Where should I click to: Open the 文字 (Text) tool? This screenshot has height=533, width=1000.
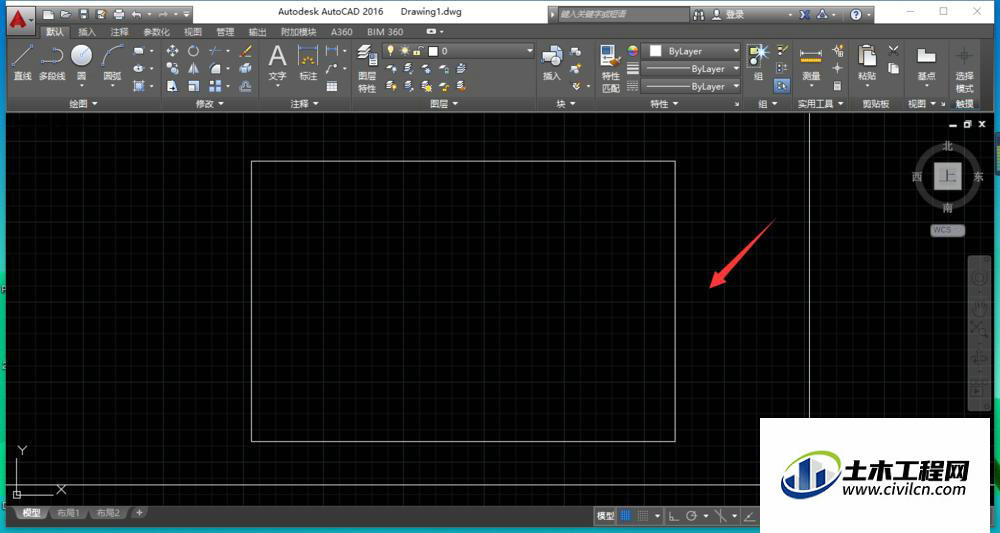click(277, 62)
